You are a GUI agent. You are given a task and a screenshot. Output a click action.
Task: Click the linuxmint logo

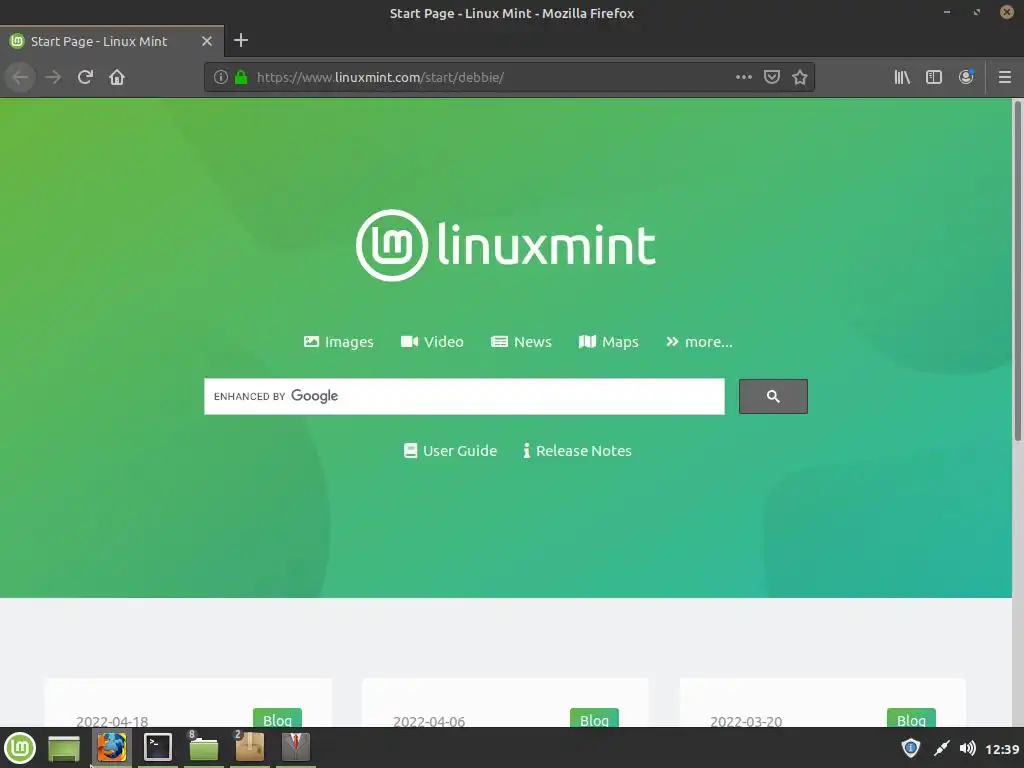(x=506, y=246)
